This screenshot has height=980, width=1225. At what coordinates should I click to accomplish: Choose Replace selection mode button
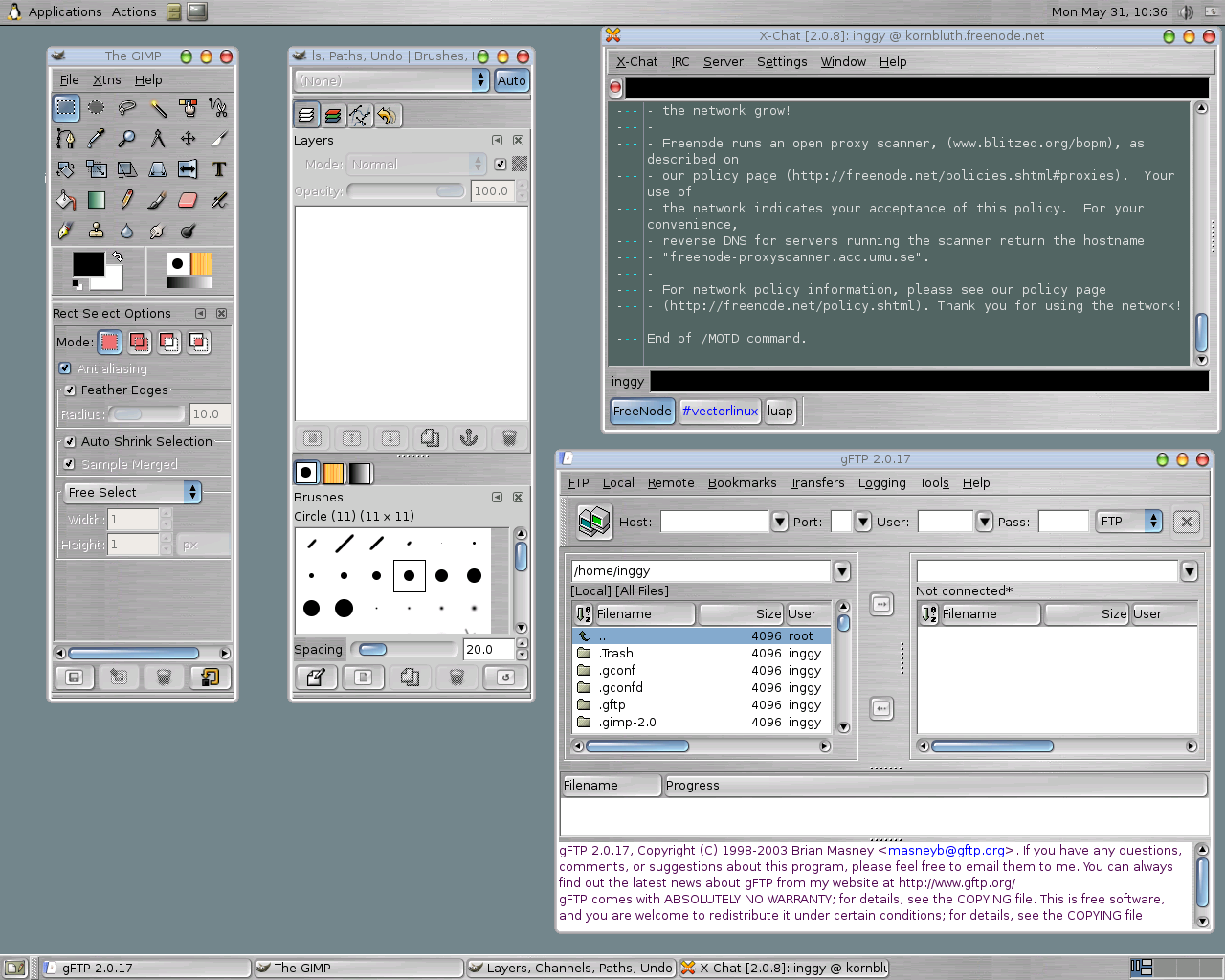point(110,342)
